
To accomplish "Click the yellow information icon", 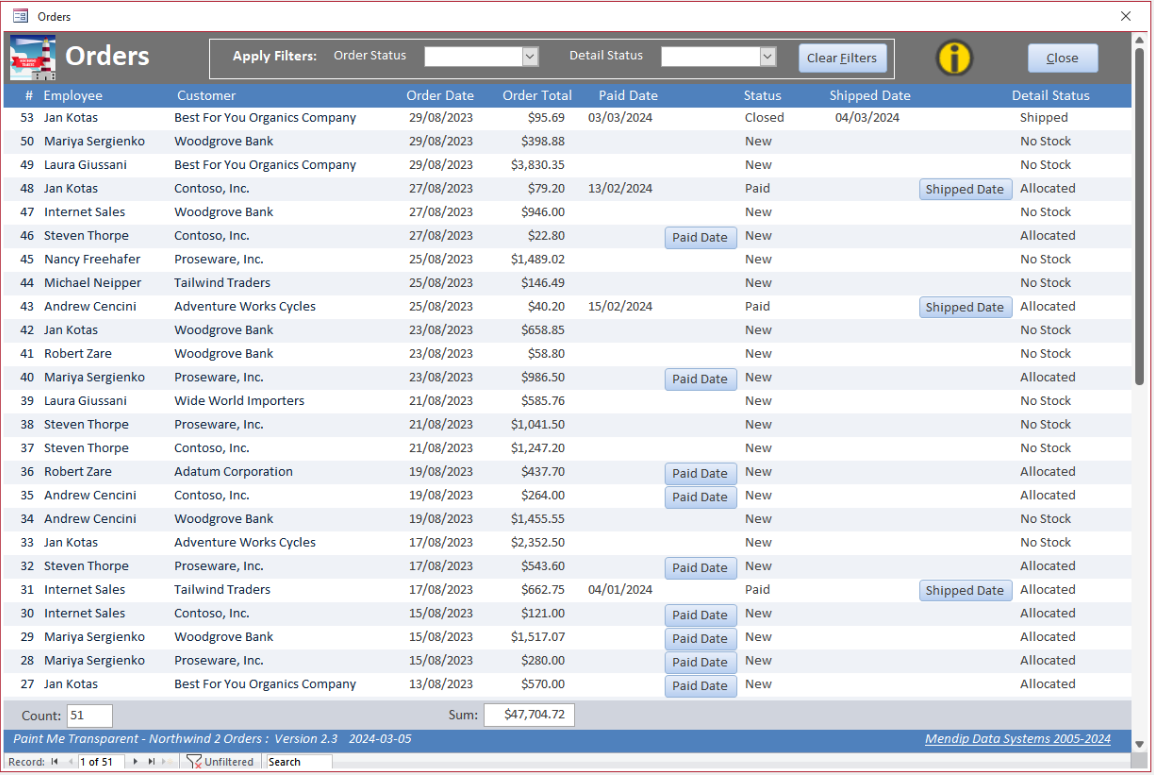I will (x=954, y=57).
